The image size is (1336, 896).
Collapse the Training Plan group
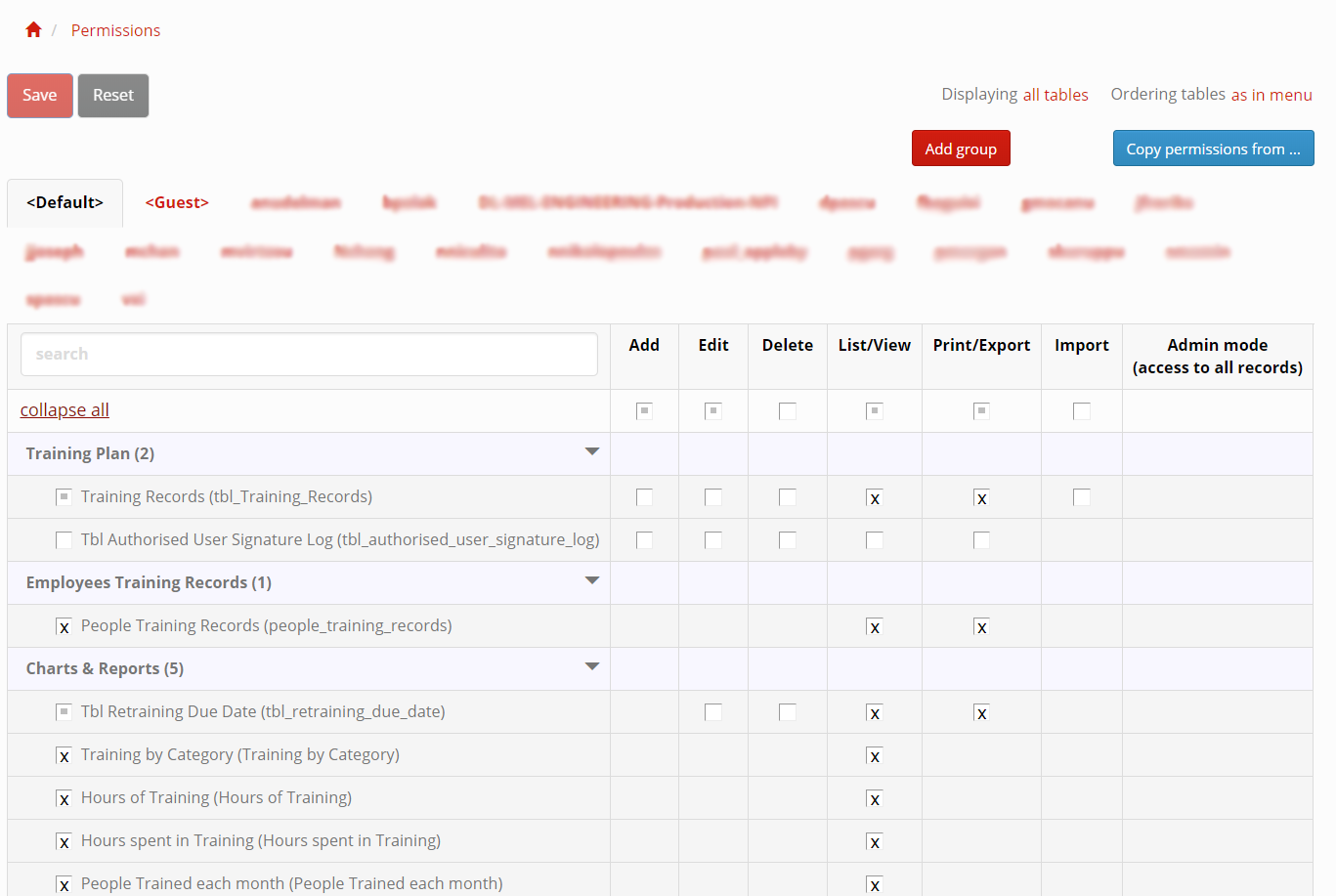point(592,451)
